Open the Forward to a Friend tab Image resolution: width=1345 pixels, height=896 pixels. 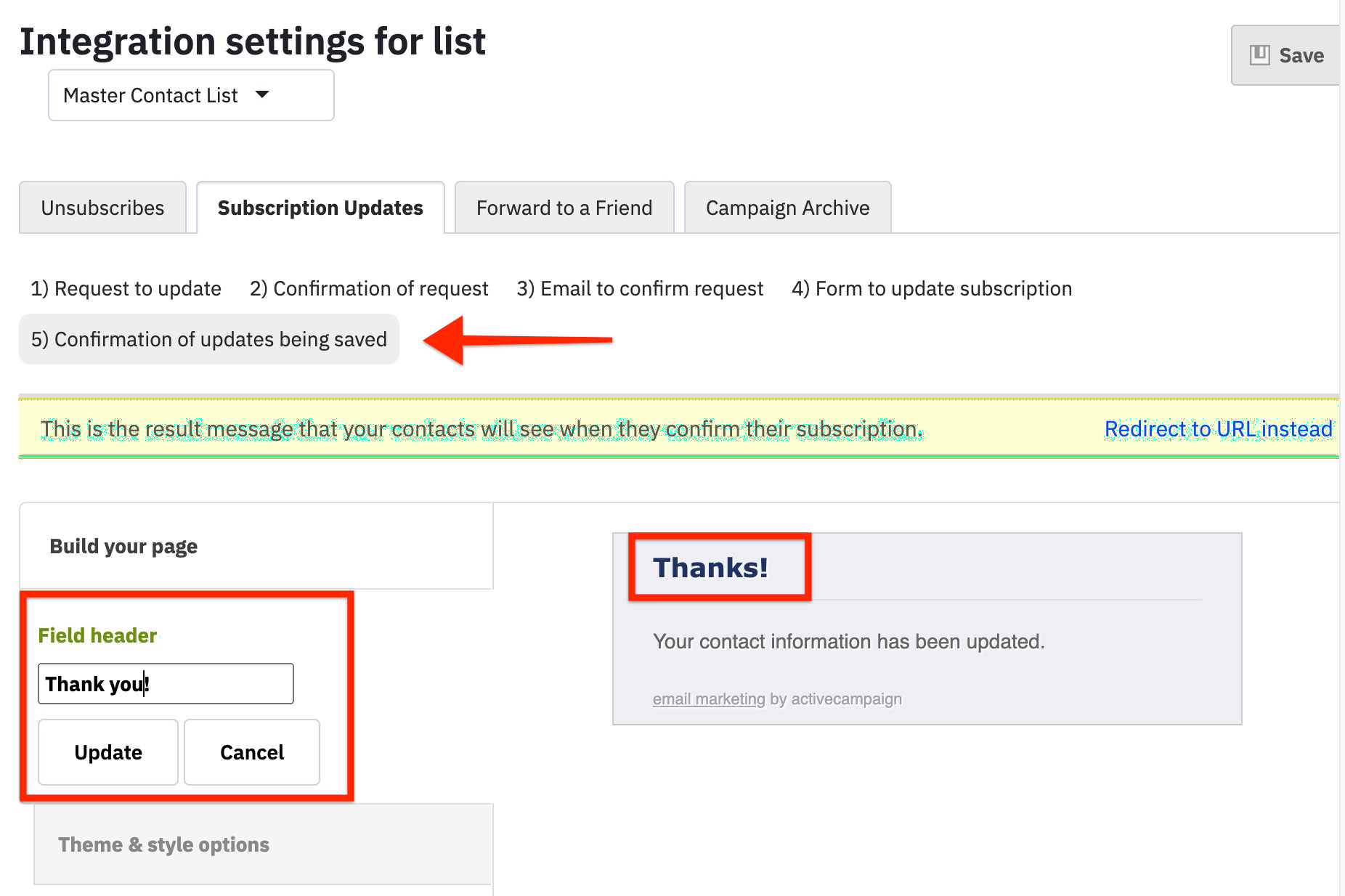(x=564, y=208)
